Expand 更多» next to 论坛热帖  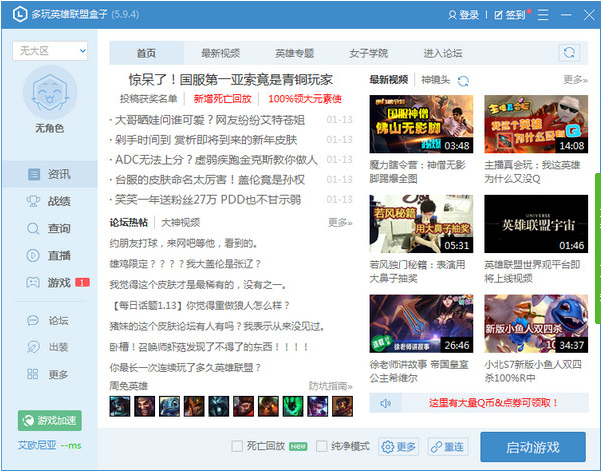[x=340, y=222]
